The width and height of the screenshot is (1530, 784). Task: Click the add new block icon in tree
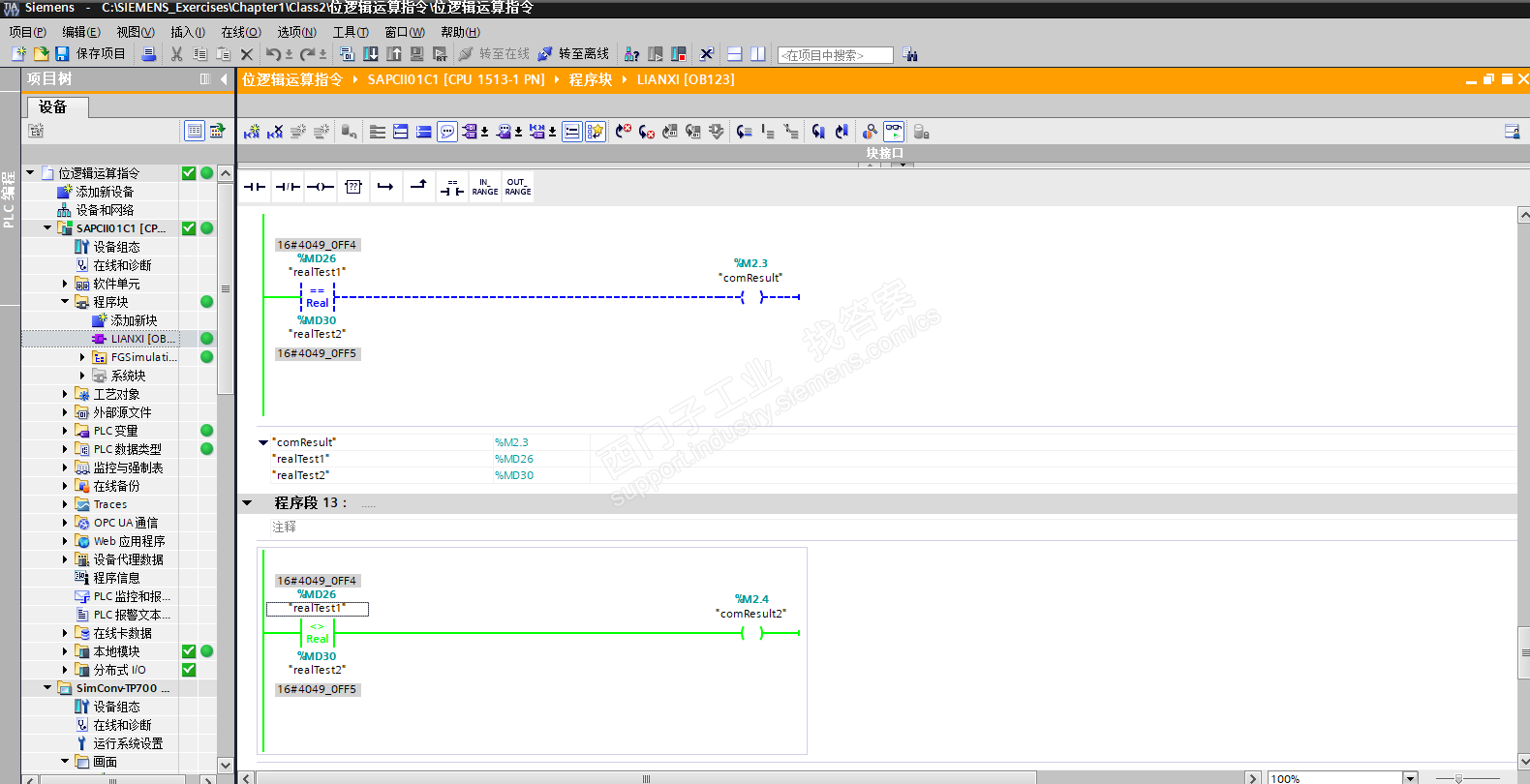pyautogui.click(x=99, y=320)
